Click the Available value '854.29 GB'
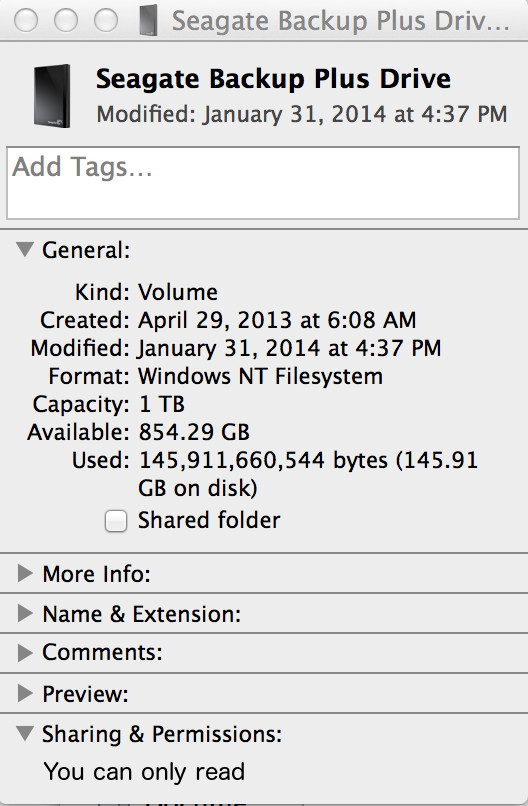Image resolution: width=528 pixels, height=806 pixels. (194, 432)
